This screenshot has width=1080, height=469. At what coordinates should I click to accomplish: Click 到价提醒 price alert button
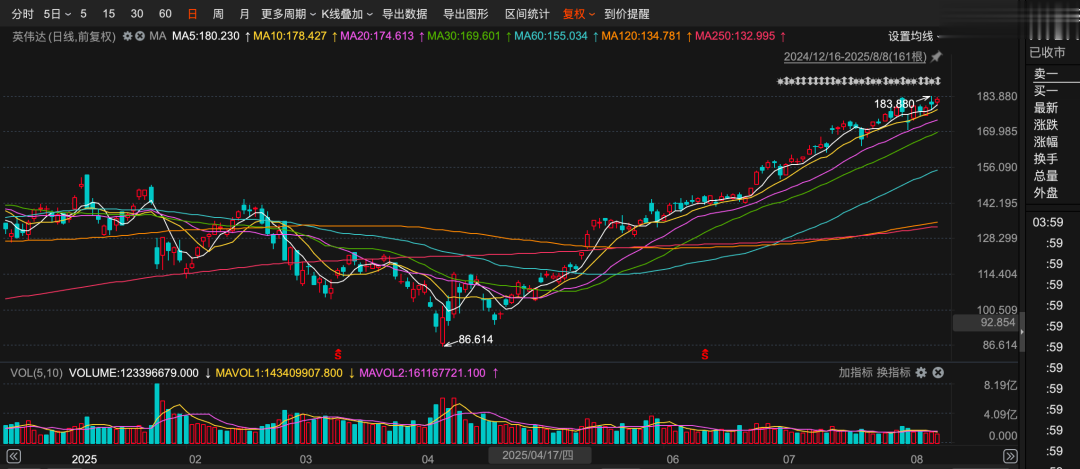(x=626, y=14)
